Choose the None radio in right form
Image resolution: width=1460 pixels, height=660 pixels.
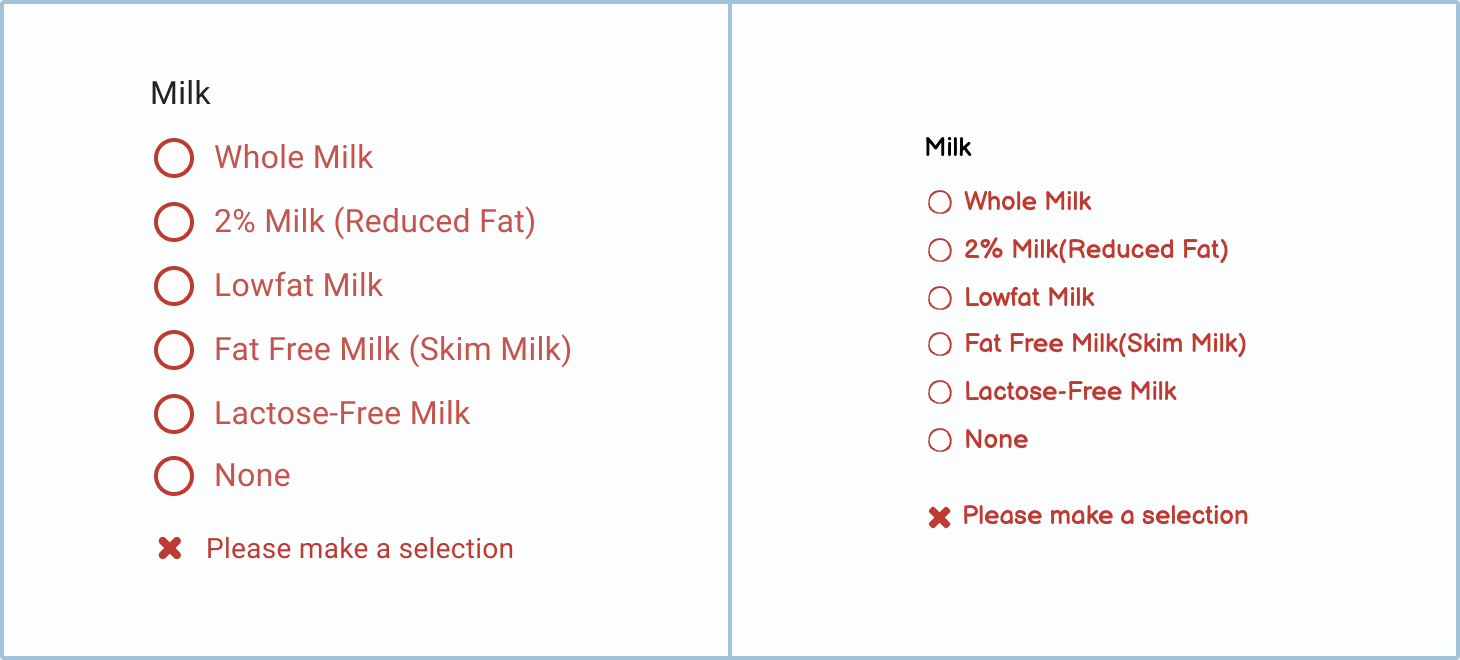pos(940,440)
